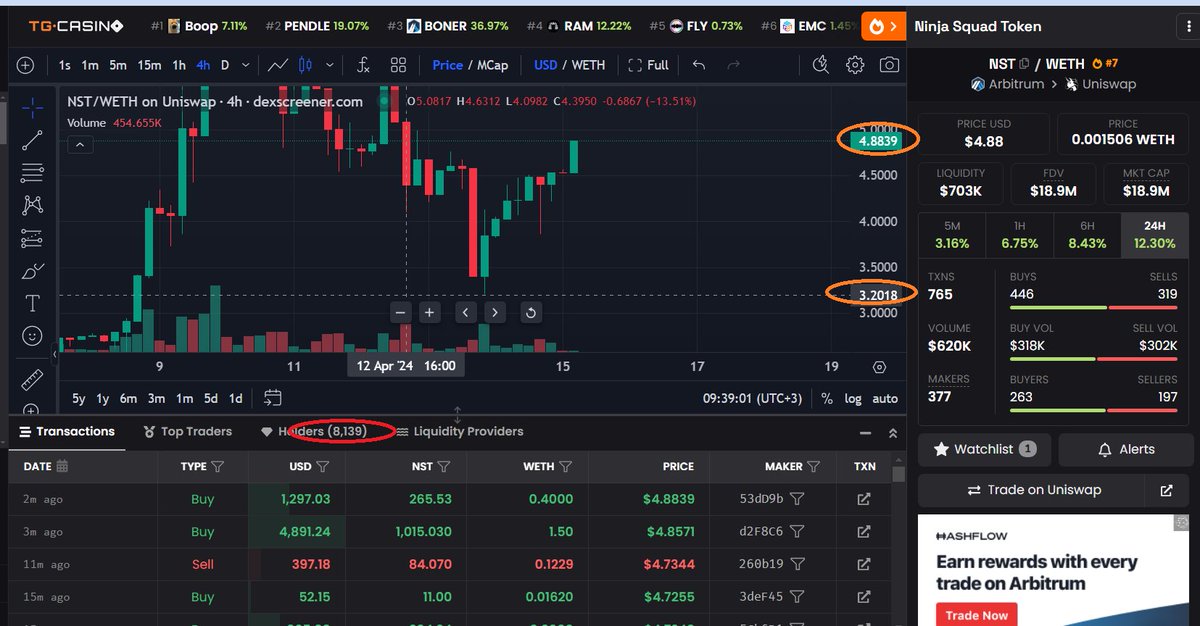The image size is (1200, 626).
Task: Open the Fibonacci retracement tools
Action: (32, 173)
